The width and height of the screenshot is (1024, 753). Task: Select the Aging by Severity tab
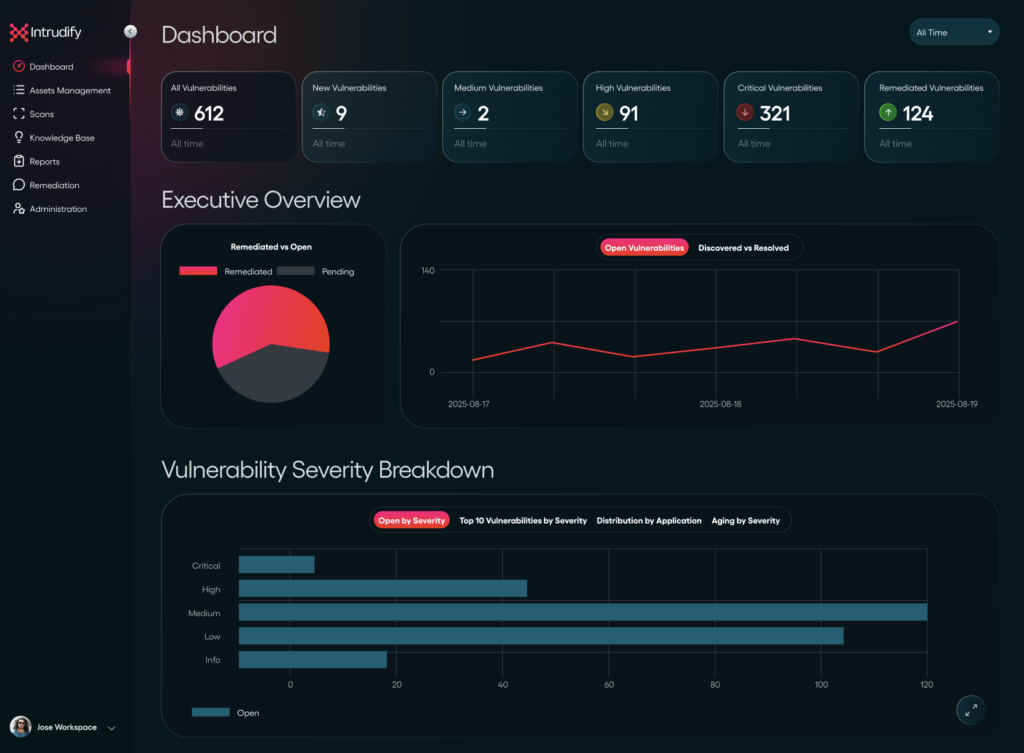pyautogui.click(x=745, y=521)
